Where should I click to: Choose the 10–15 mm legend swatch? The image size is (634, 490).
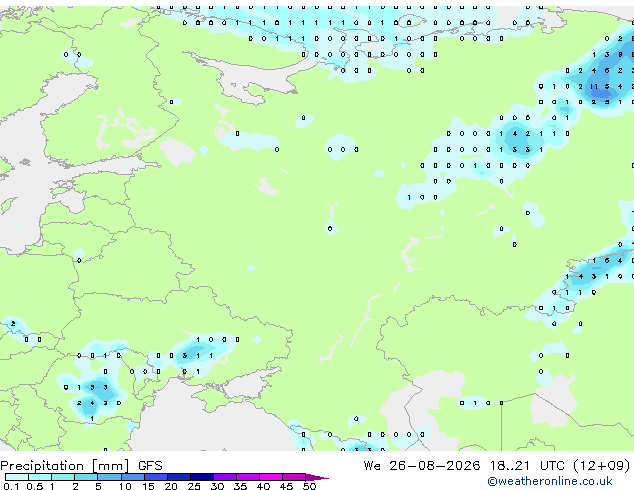132,477
